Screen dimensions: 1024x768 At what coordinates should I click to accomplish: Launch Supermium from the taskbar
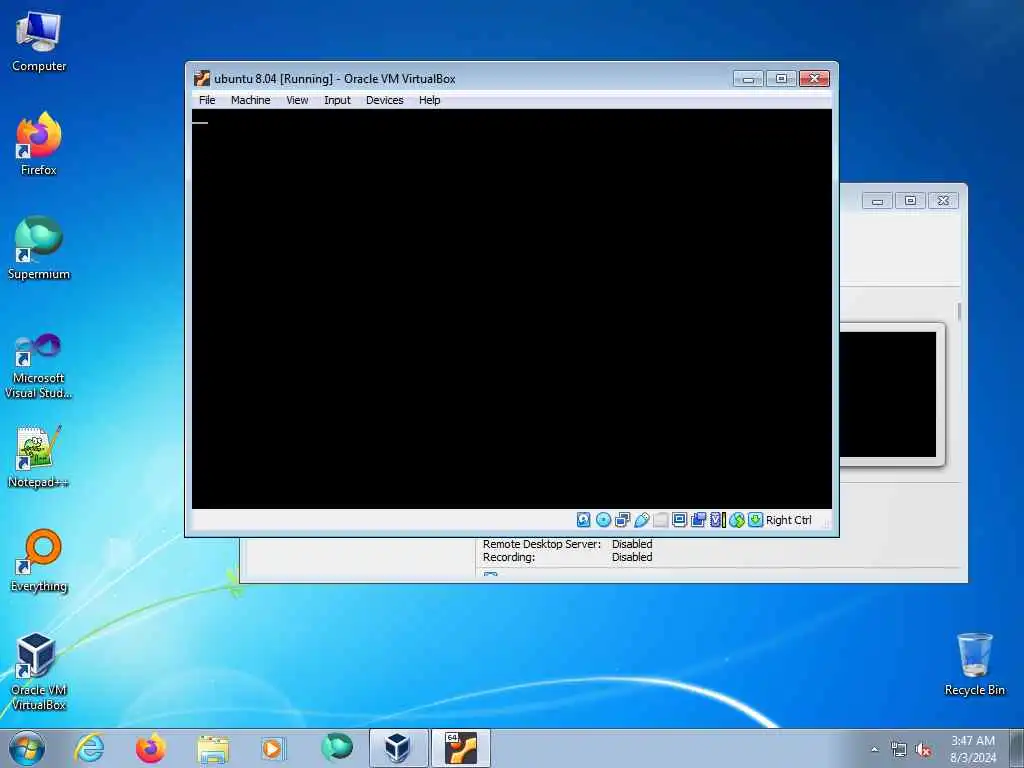click(x=336, y=748)
